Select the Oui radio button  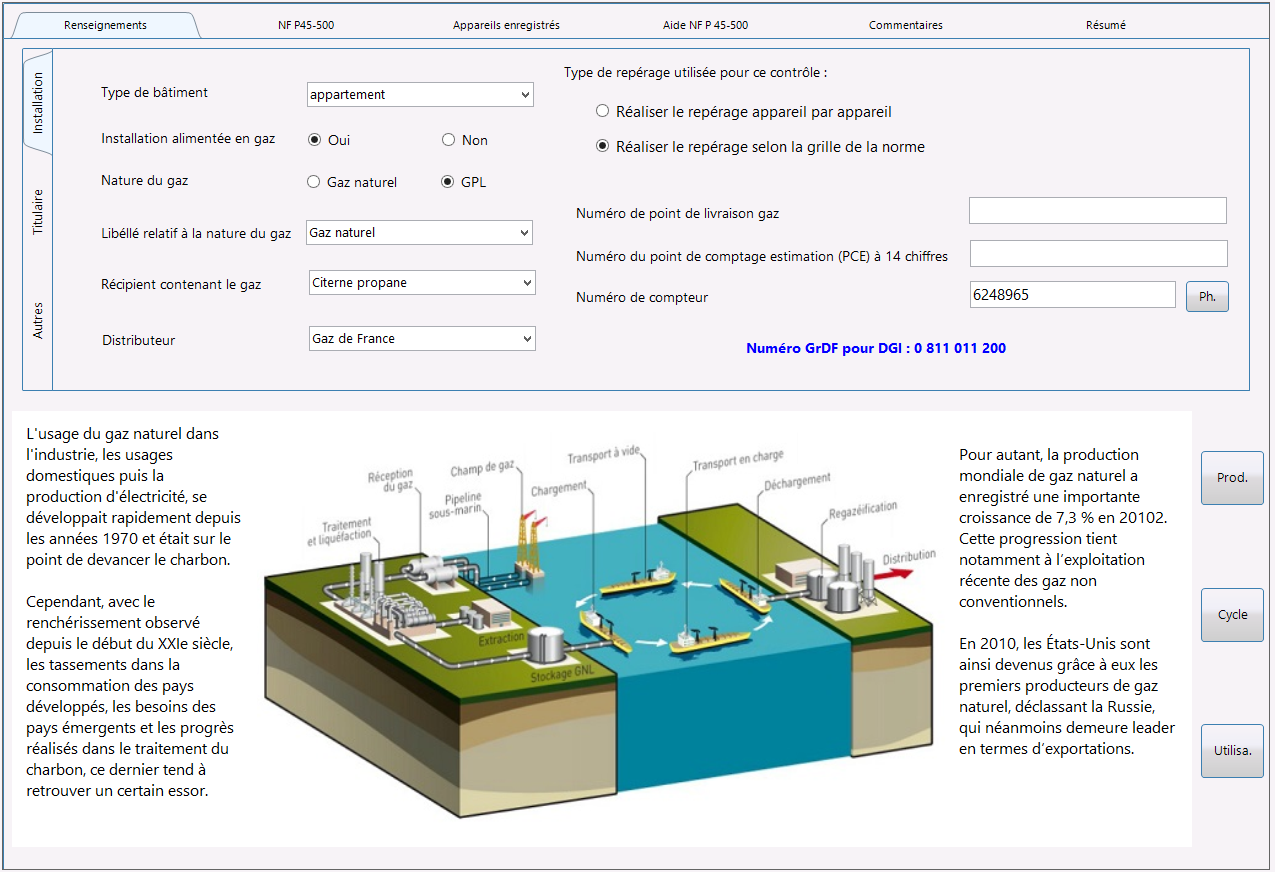[x=315, y=140]
